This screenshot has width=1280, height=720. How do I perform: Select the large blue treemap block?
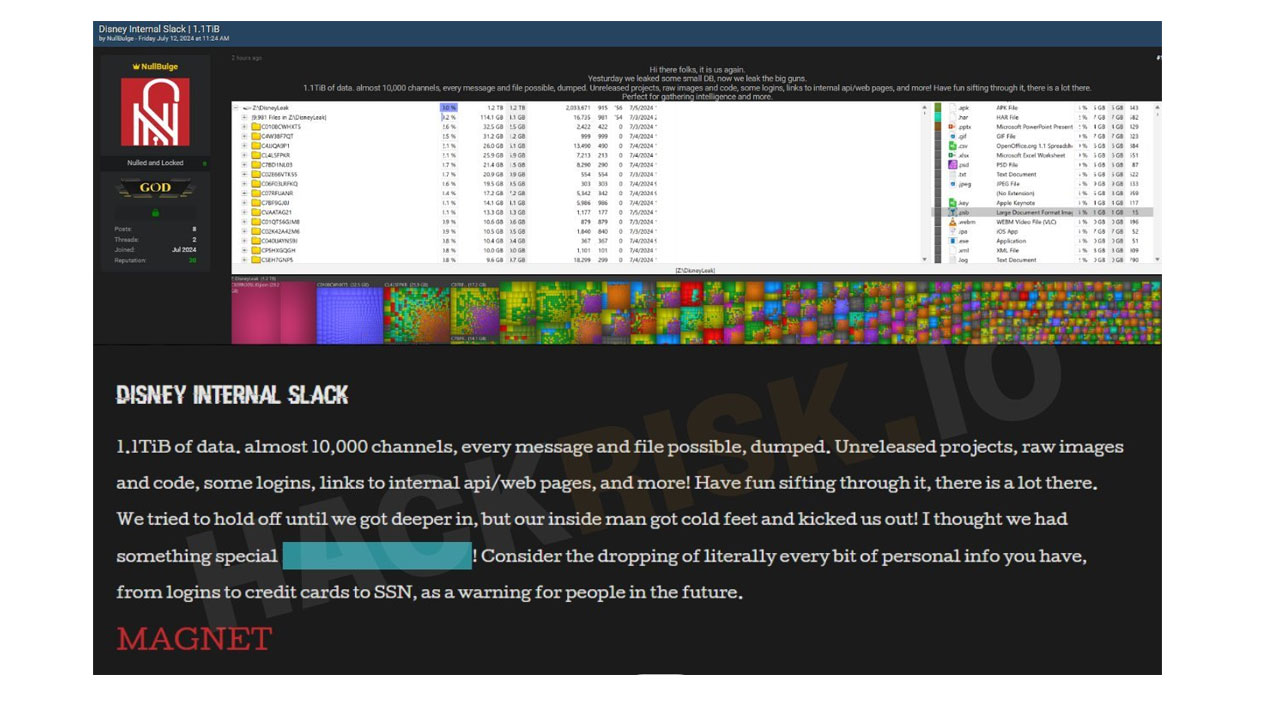coord(350,313)
